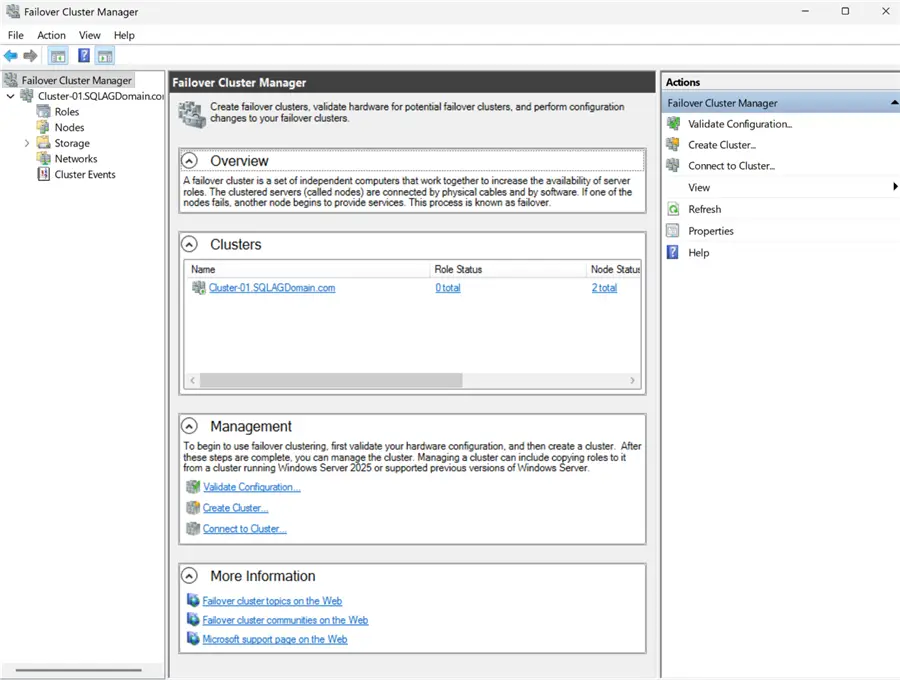Click the Failover Cluster Manager root tree icon
Viewport: 900px width, 680px height.
pyautogui.click(x=11, y=80)
